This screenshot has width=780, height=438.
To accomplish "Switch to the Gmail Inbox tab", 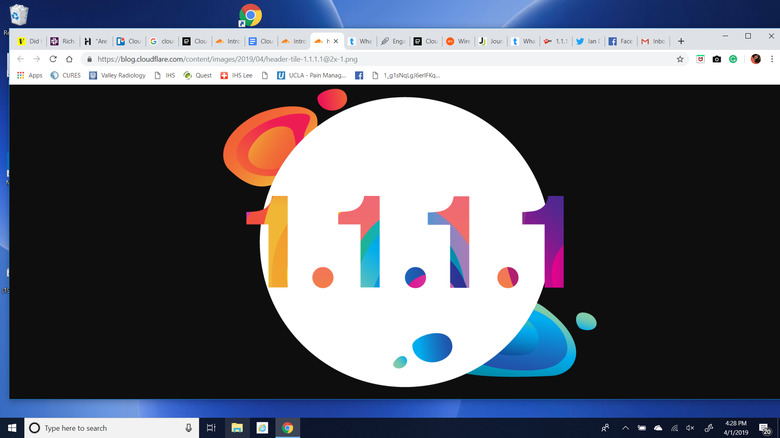I will coord(654,41).
